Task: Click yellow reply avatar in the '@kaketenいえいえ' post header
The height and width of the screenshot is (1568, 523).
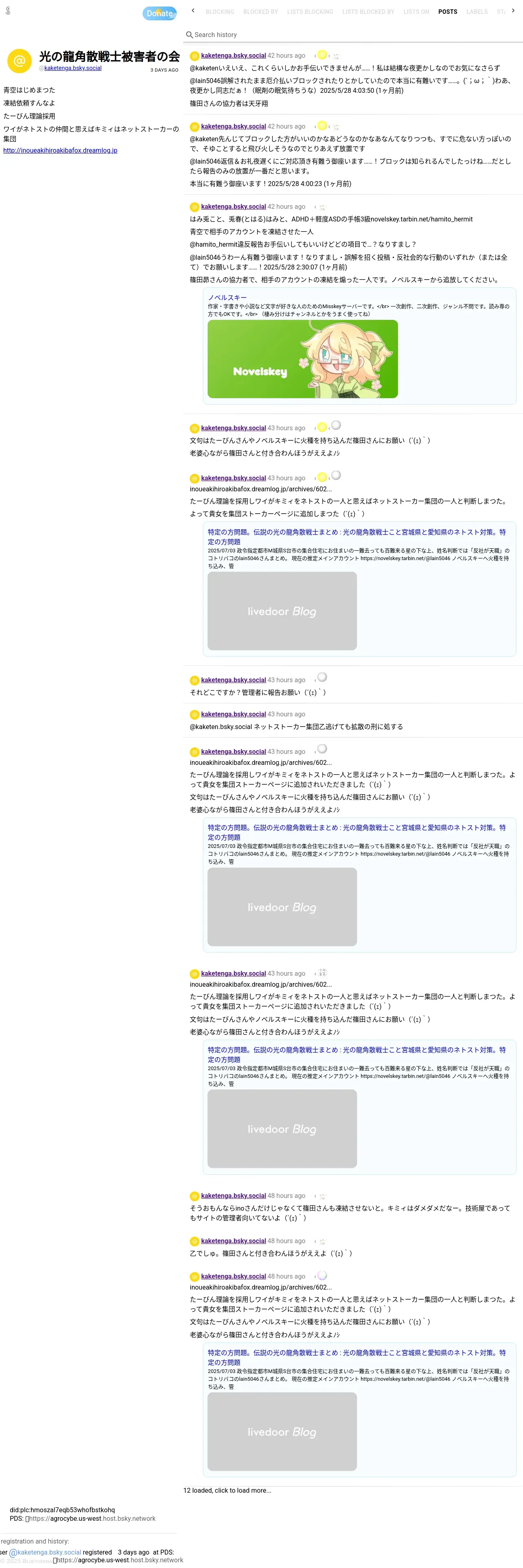Action: [x=322, y=55]
